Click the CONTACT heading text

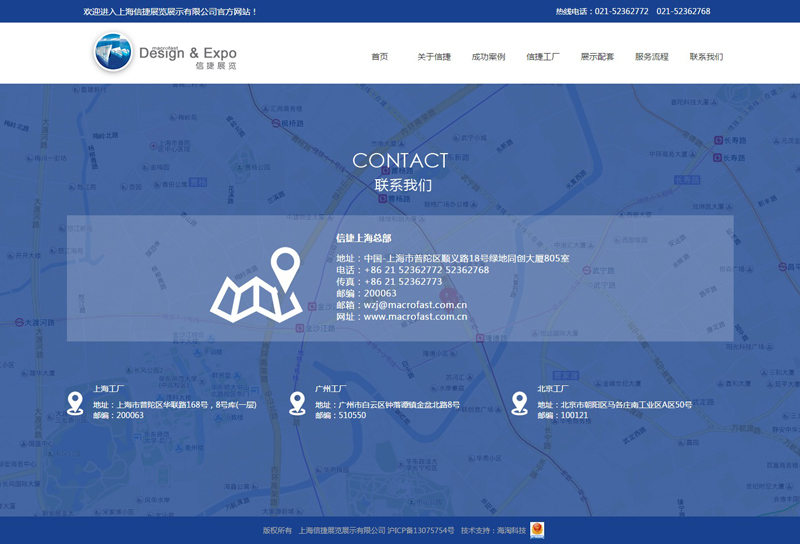400,160
